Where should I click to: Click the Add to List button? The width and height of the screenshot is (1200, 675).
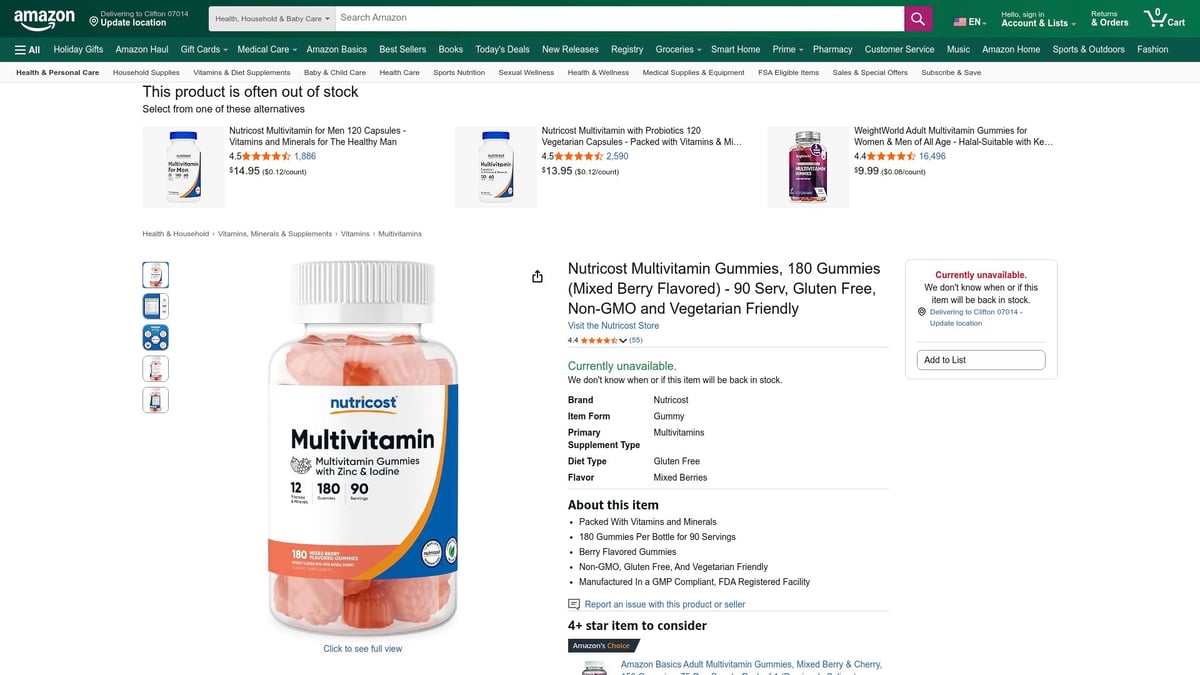[980, 359]
